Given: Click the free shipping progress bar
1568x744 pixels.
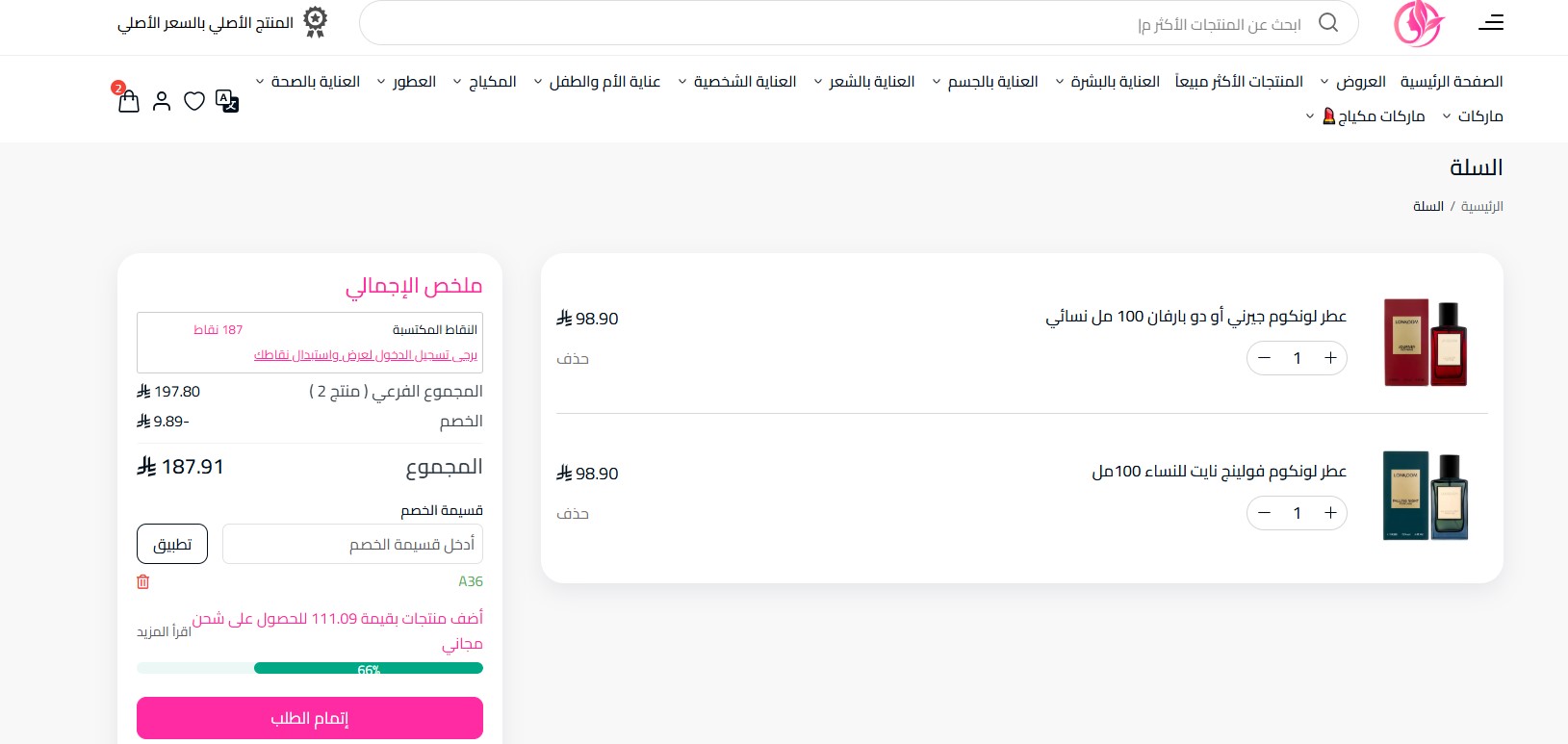Looking at the screenshot, I should coord(310,668).
